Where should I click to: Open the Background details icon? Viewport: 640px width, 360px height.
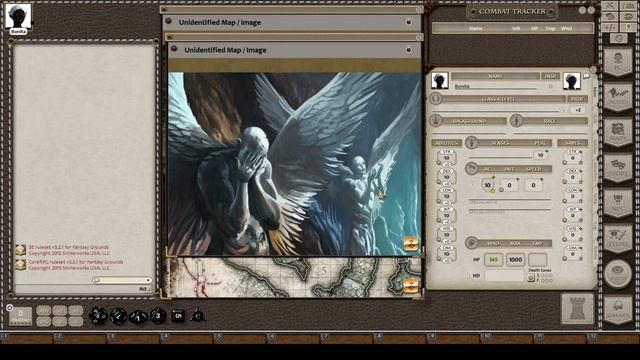pos(436,120)
